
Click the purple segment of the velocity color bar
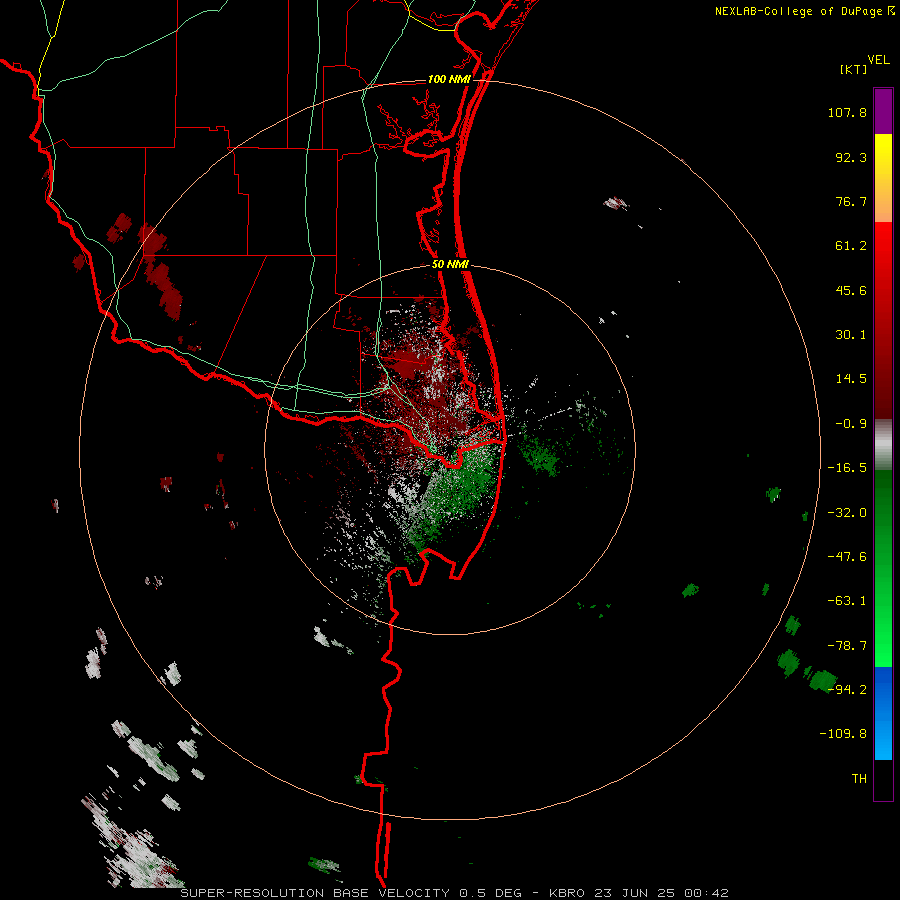883,111
